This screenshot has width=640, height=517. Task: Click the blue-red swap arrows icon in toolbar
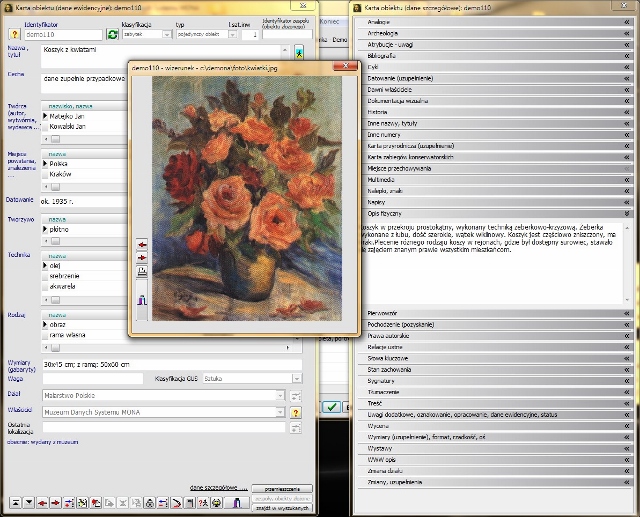(x=163, y=503)
